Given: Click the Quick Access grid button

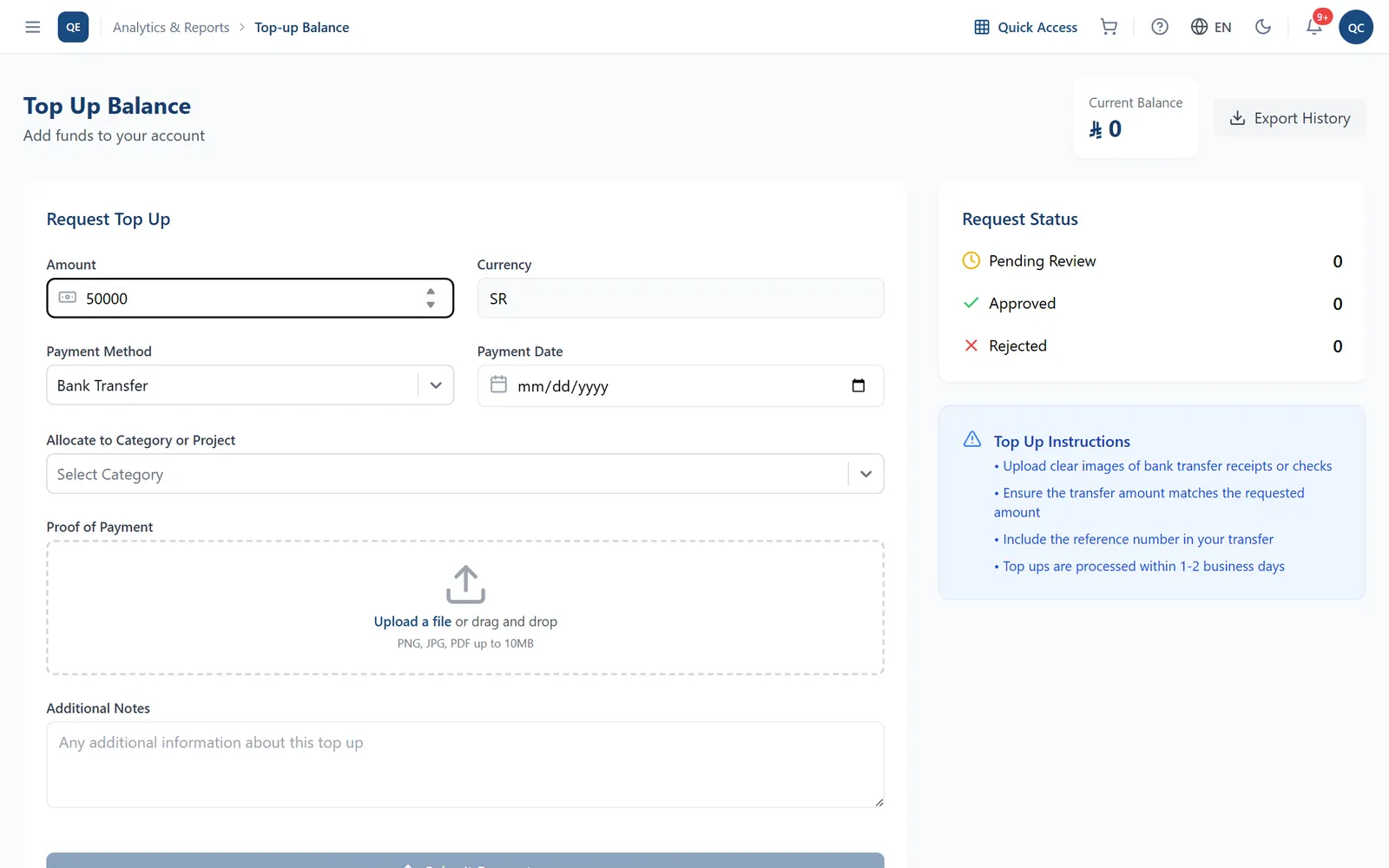Looking at the screenshot, I should coord(1025,27).
